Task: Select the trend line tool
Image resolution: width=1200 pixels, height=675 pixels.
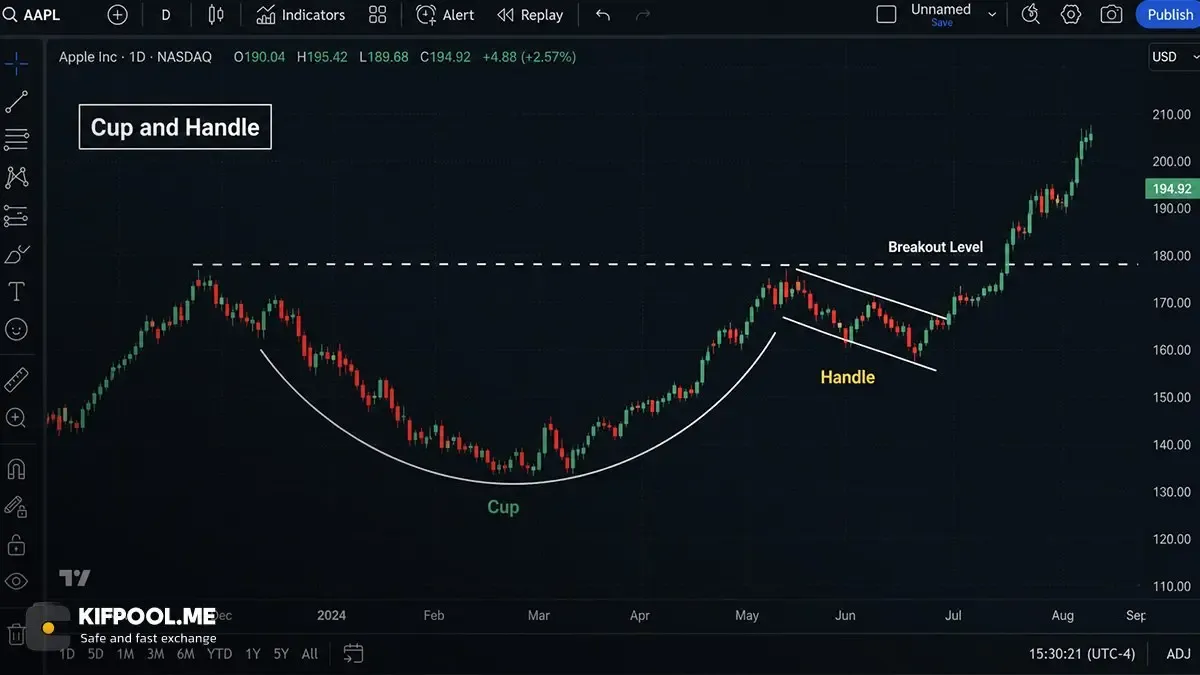Action: 16,101
